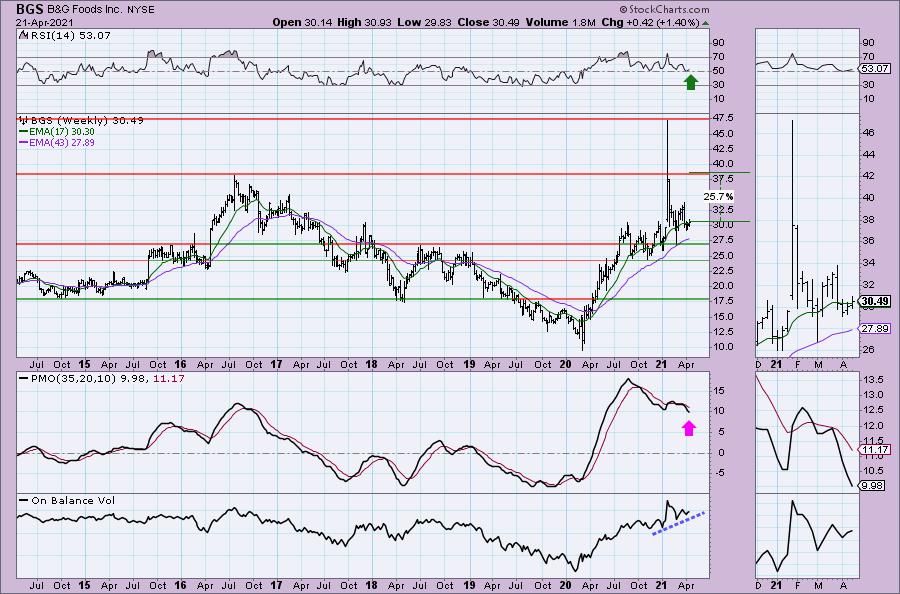Click the green up-triangle change indicator
Image resolution: width=900 pixels, height=594 pixels.
pos(705,23)
